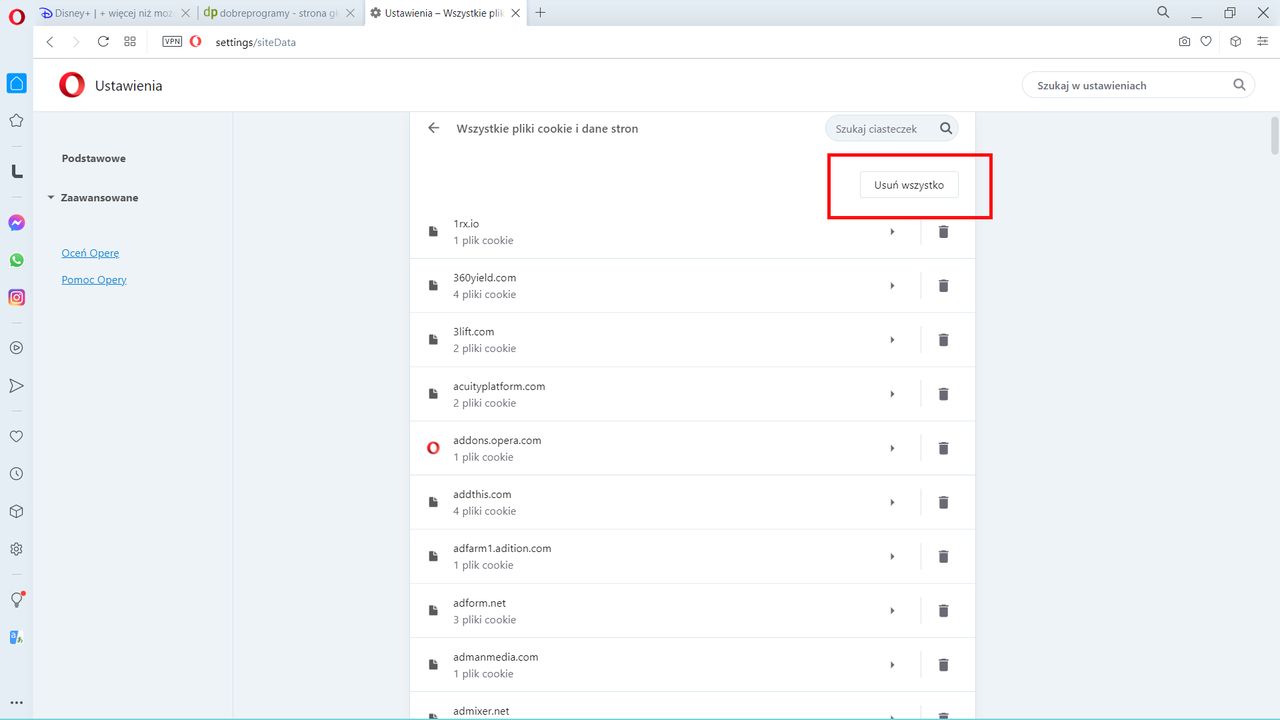
Task: Go back from the cookies list
Action: 433,128
